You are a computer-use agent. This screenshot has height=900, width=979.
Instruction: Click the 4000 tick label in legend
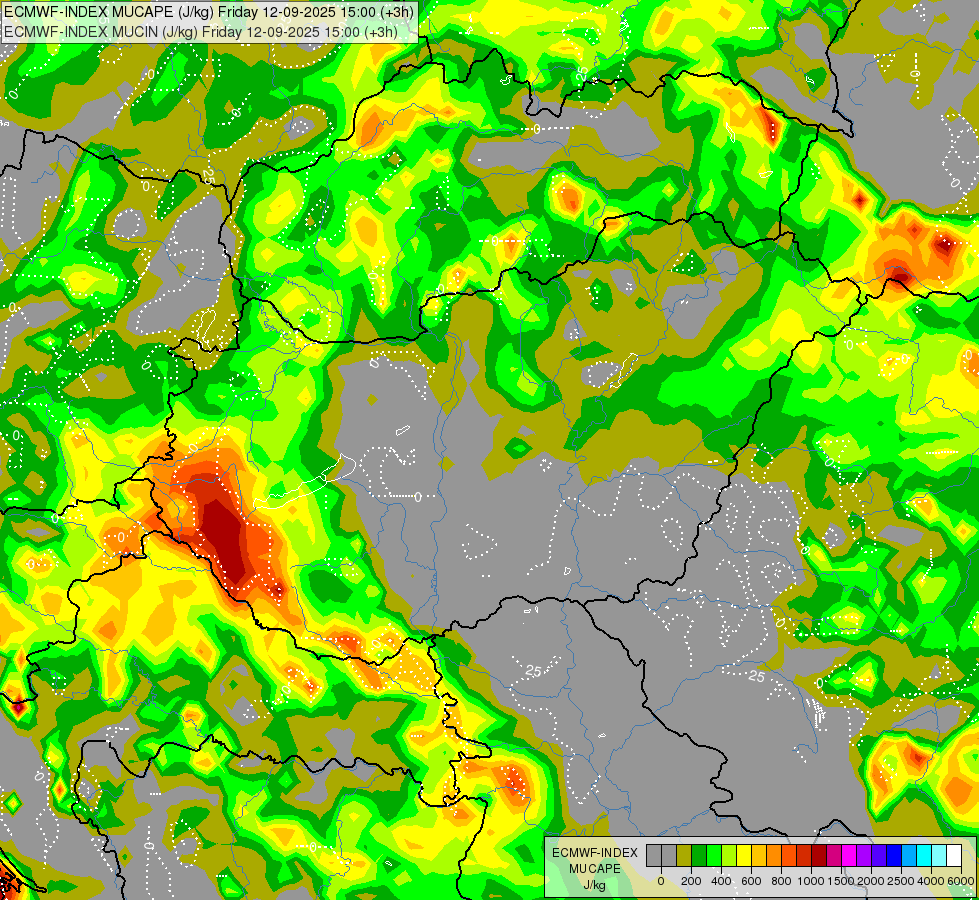point(931,881)
